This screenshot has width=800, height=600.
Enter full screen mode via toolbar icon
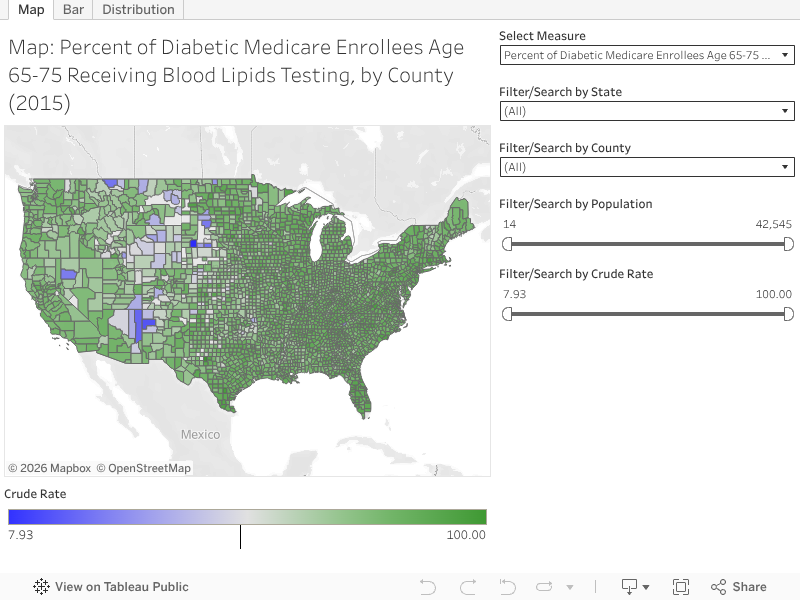[681, 587]
